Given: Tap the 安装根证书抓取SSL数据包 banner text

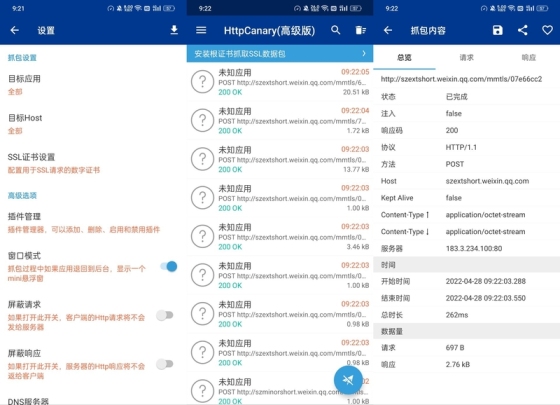Looking at the screenshot, I should coord(240,54).
